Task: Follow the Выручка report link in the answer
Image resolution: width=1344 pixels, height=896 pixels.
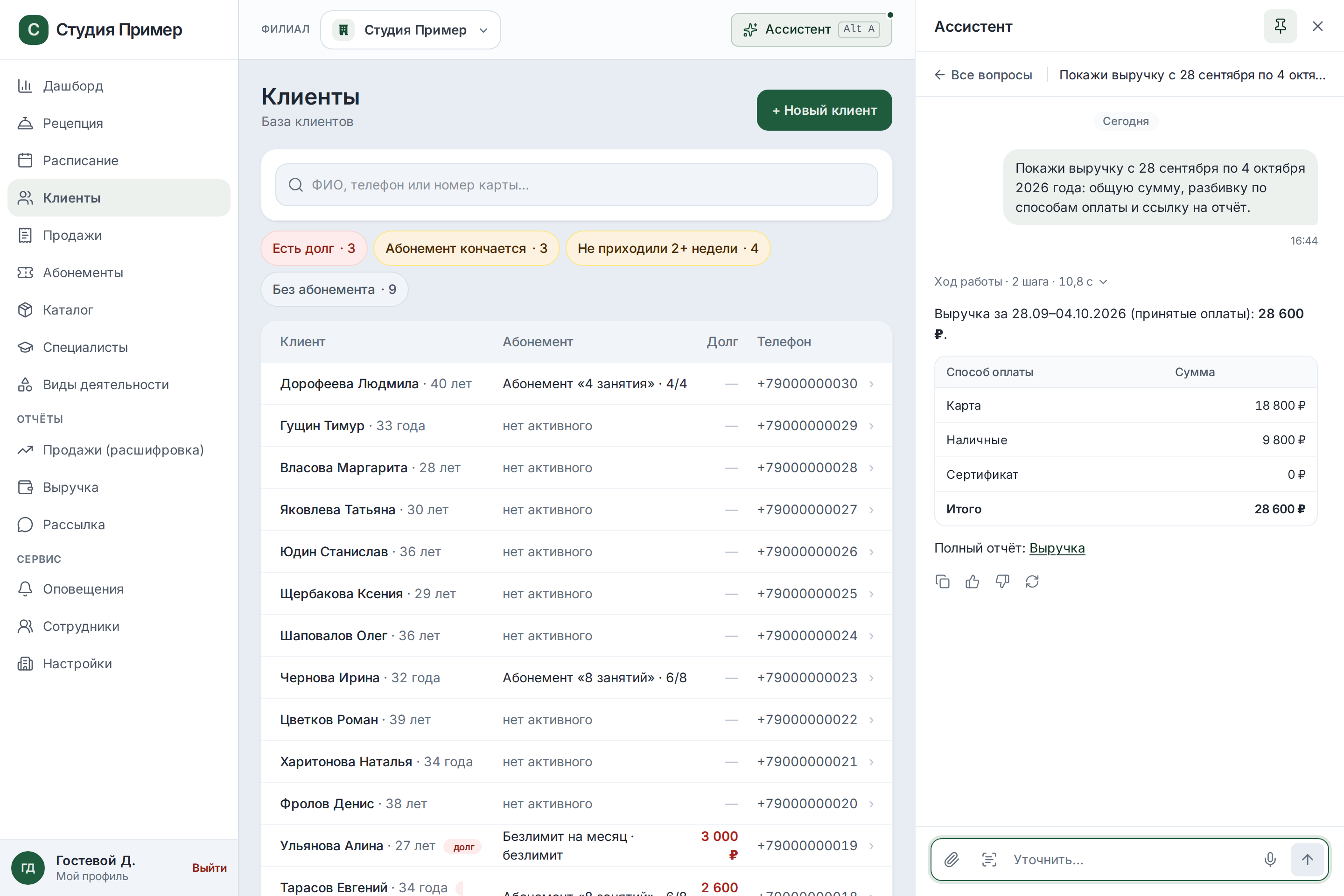Action: [x=1057, y=548]
